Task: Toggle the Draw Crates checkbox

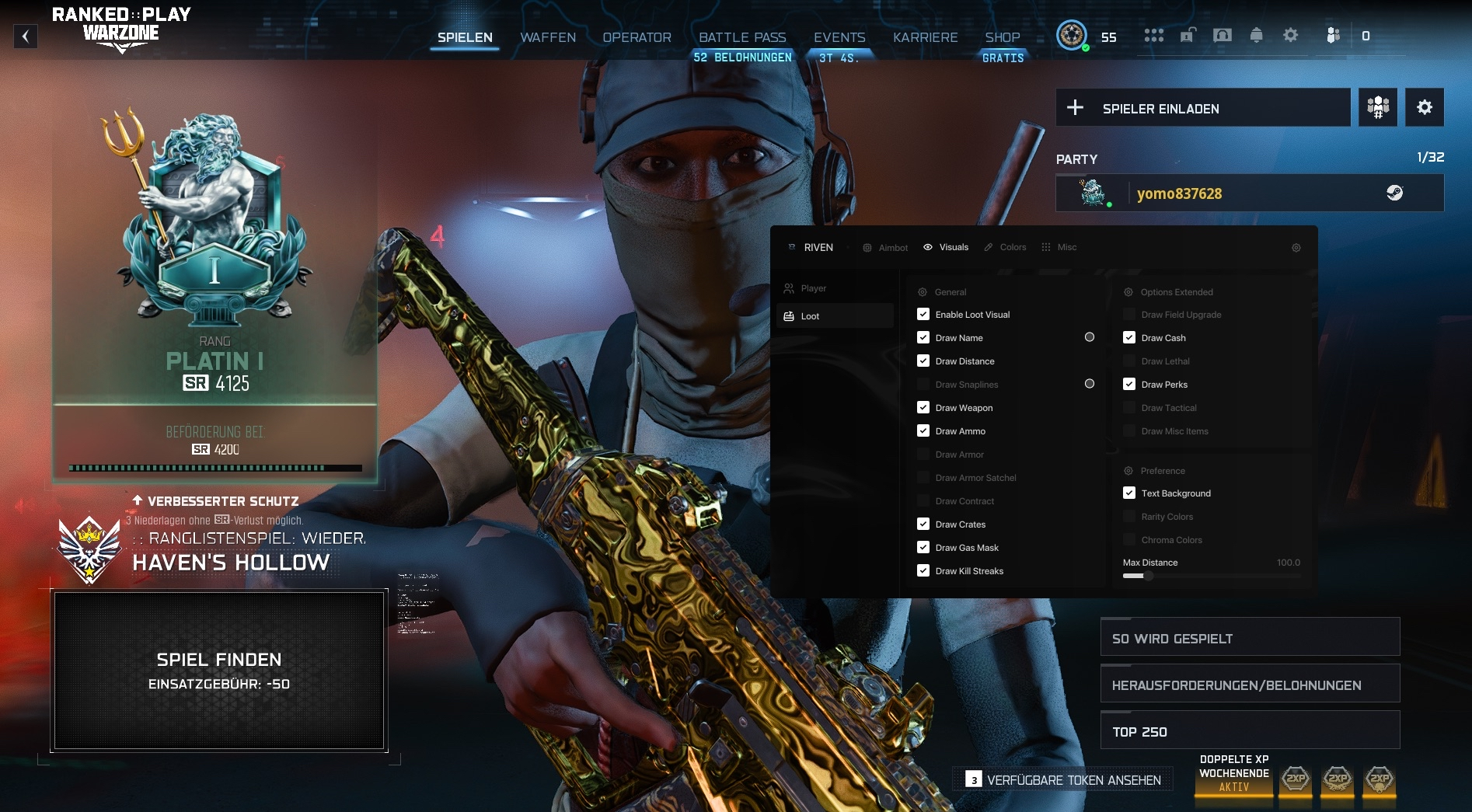Action: tap(923, 524)
